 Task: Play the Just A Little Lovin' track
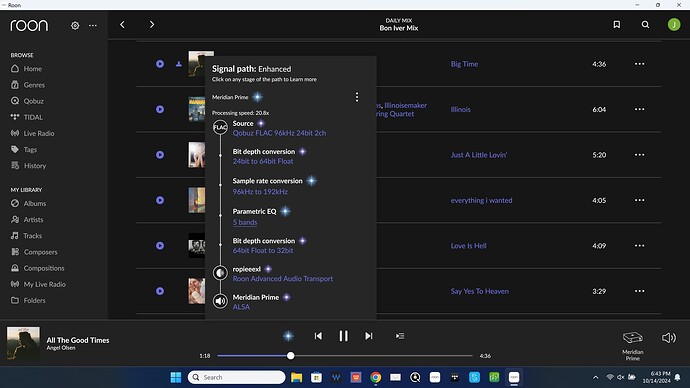160,155
